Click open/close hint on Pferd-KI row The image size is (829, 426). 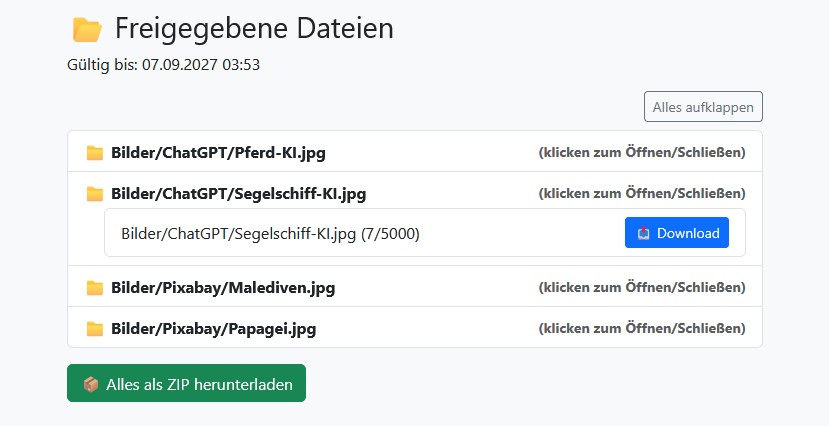point(642,153)
